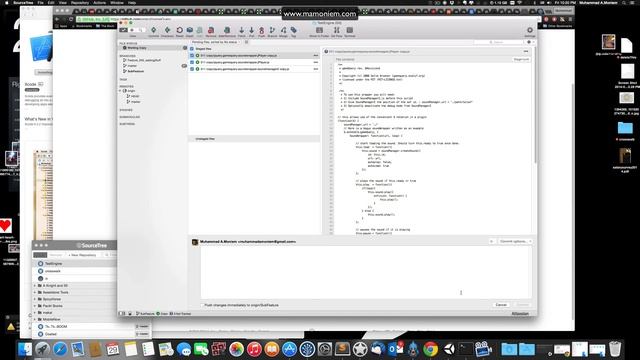Click the commit history clock button
Image resolution: width=640 pixels, height=360 pixels.
click(491, 242)
